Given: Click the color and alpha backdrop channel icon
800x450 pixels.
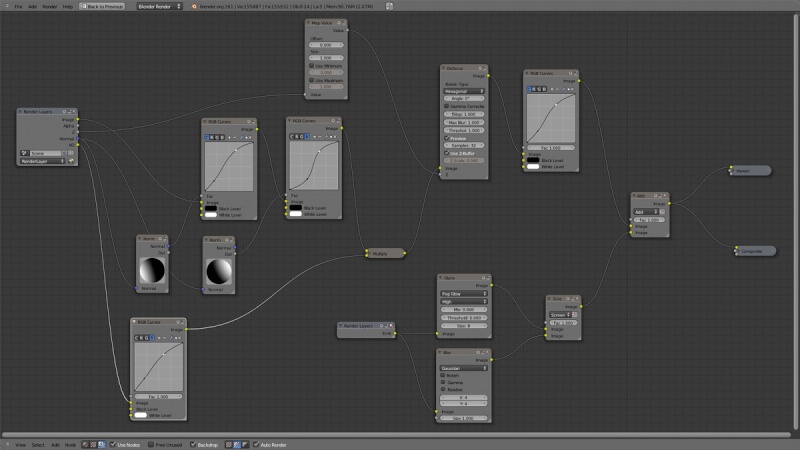Looking at the screenshot, I should (x=229, y=445).
